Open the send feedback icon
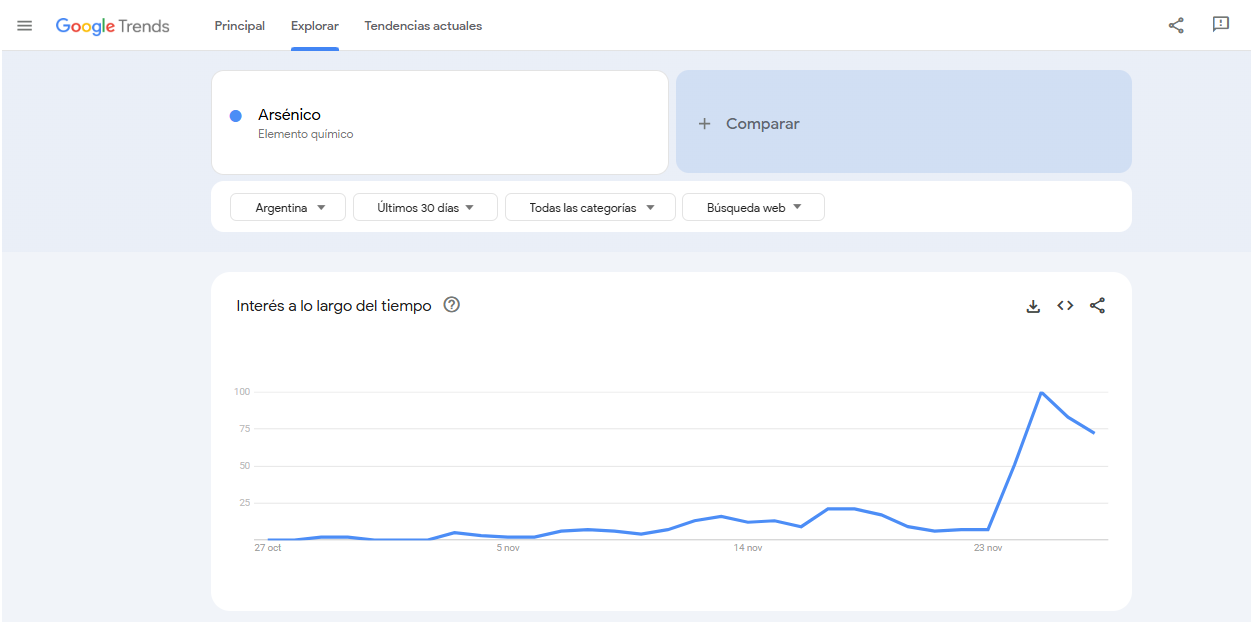The height and width of the screenshot is (624, 1253). click(x=1220, y=25)
